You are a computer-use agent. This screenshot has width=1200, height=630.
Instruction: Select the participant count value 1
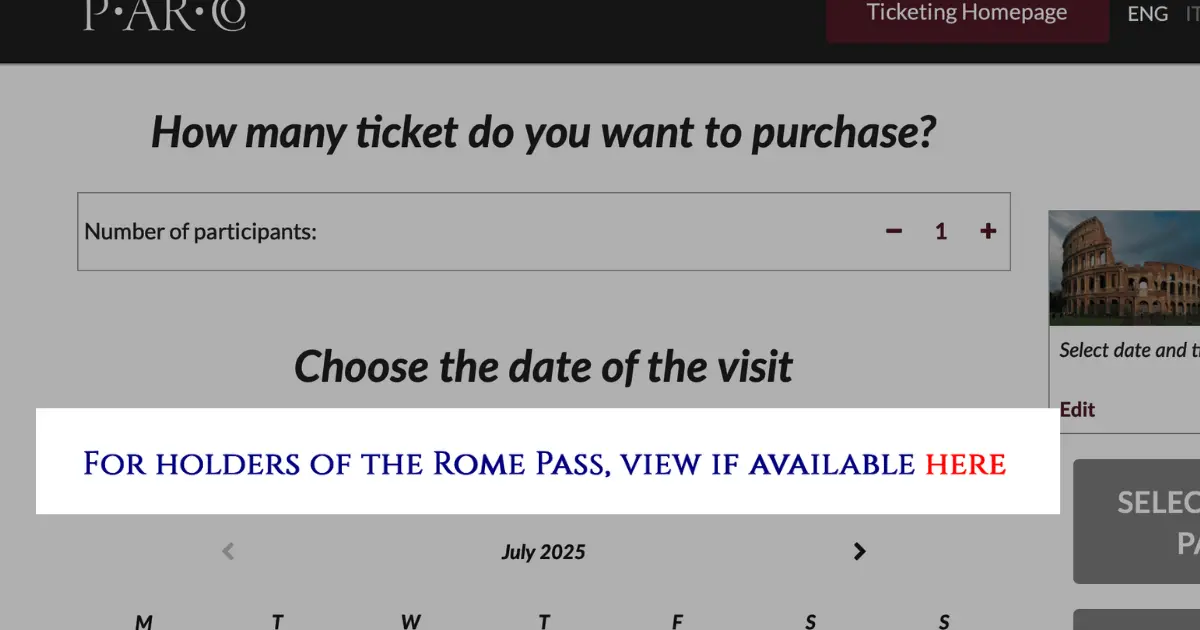pyautogui.click(x=941, y=232)
